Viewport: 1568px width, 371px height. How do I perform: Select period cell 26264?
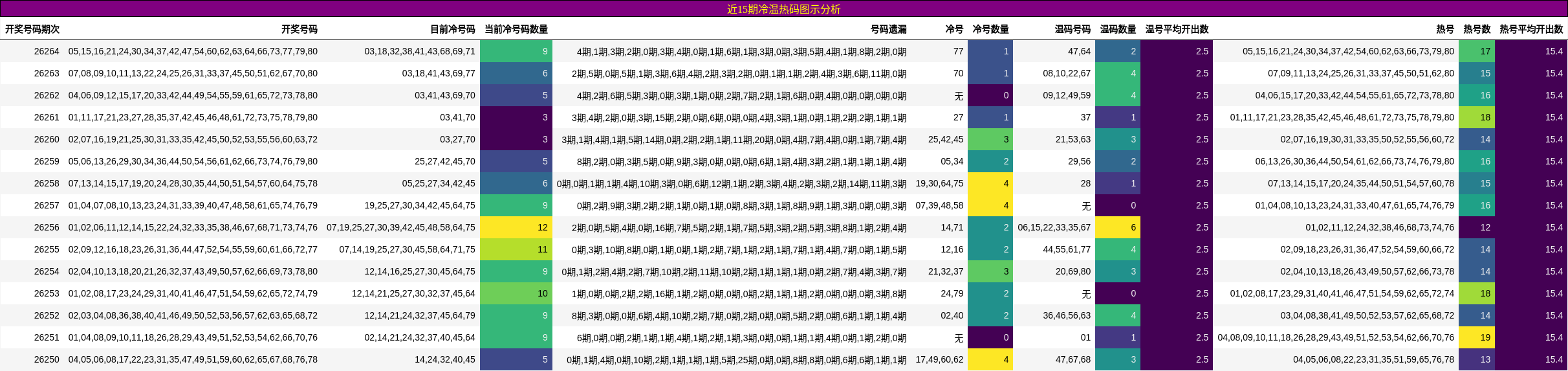click(x=47, y=51)
